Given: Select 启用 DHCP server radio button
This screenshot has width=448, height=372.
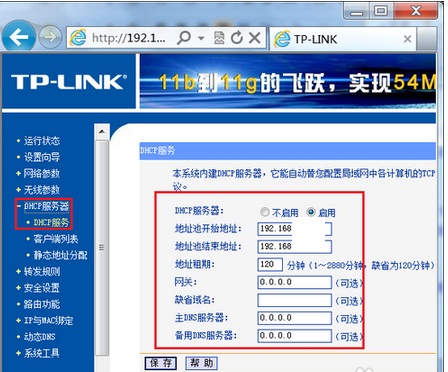Looking at the screenshot, I should (311, 212).
